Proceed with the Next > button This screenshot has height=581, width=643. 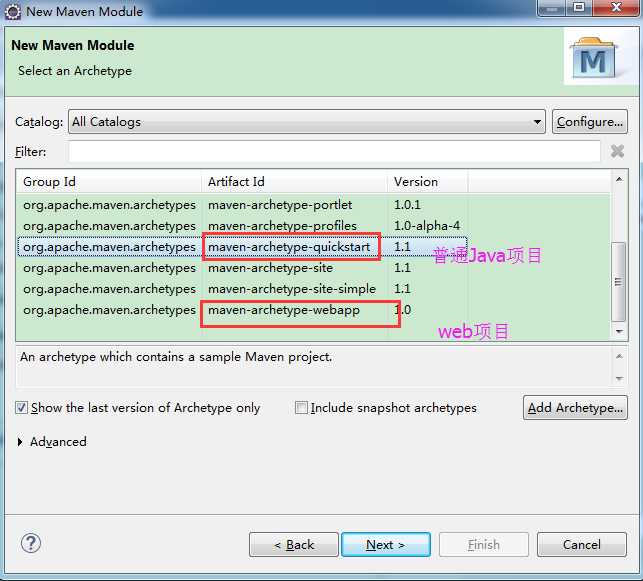[x=386, y=545]
